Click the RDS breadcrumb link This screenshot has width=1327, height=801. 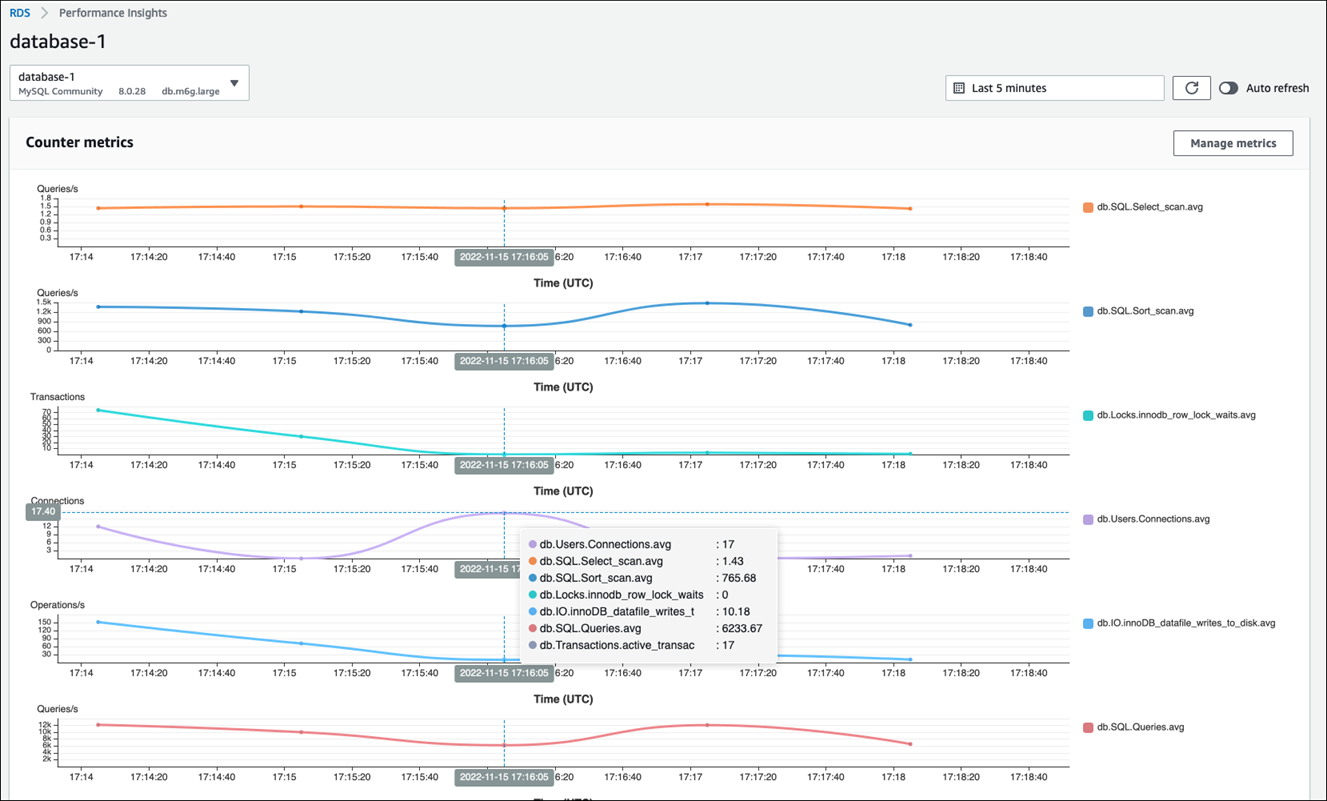(19, 12)
